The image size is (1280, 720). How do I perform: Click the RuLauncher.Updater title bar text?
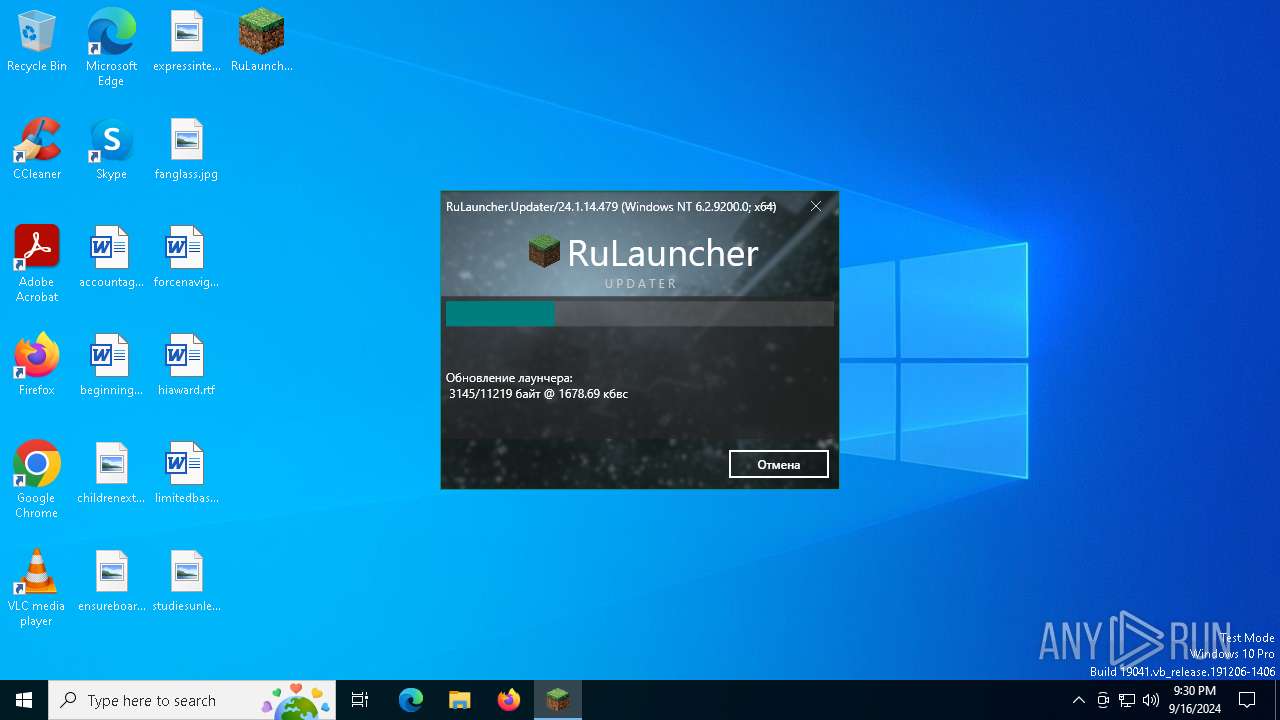[x=611, y=207]
